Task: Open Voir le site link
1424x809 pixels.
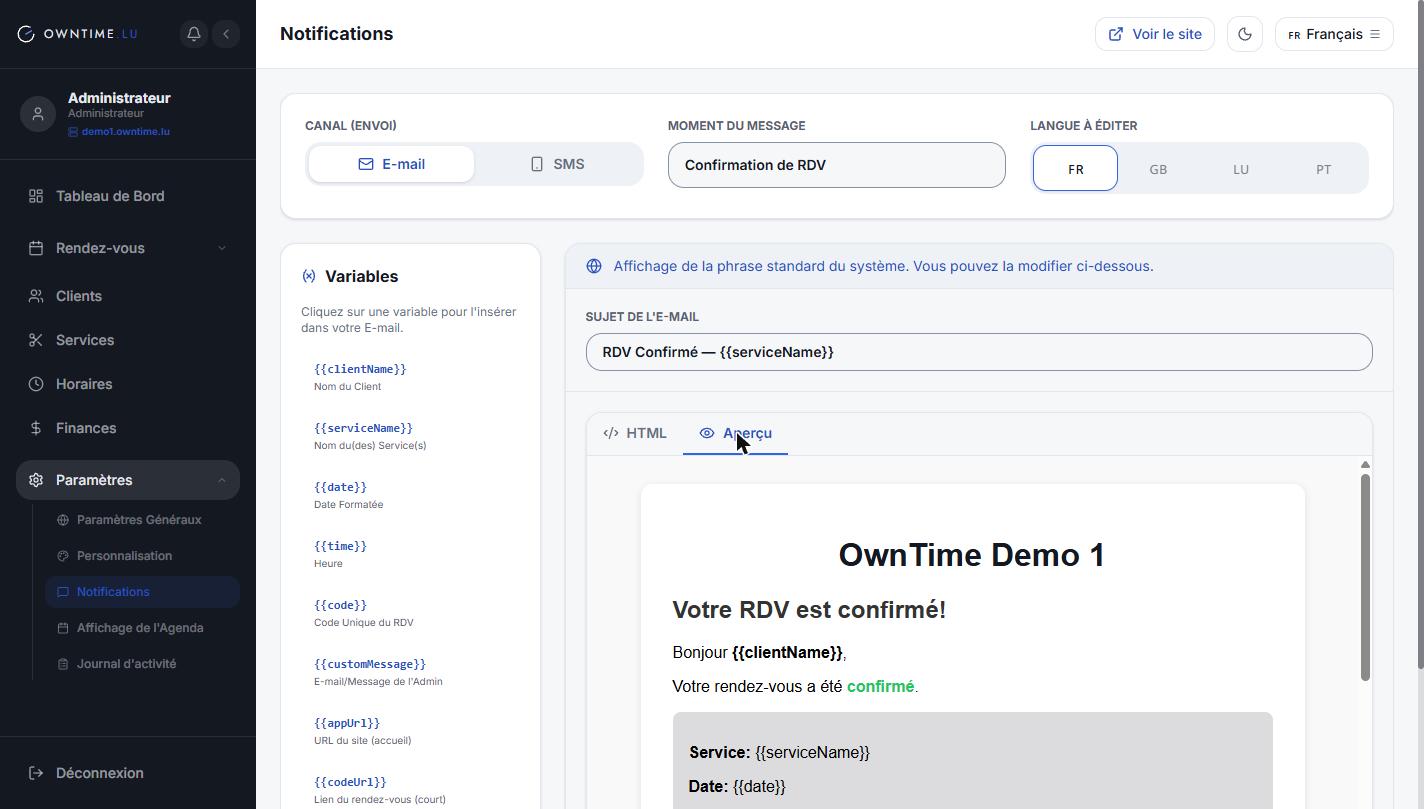Action: pyautogui.click(x=1155, y=34)
